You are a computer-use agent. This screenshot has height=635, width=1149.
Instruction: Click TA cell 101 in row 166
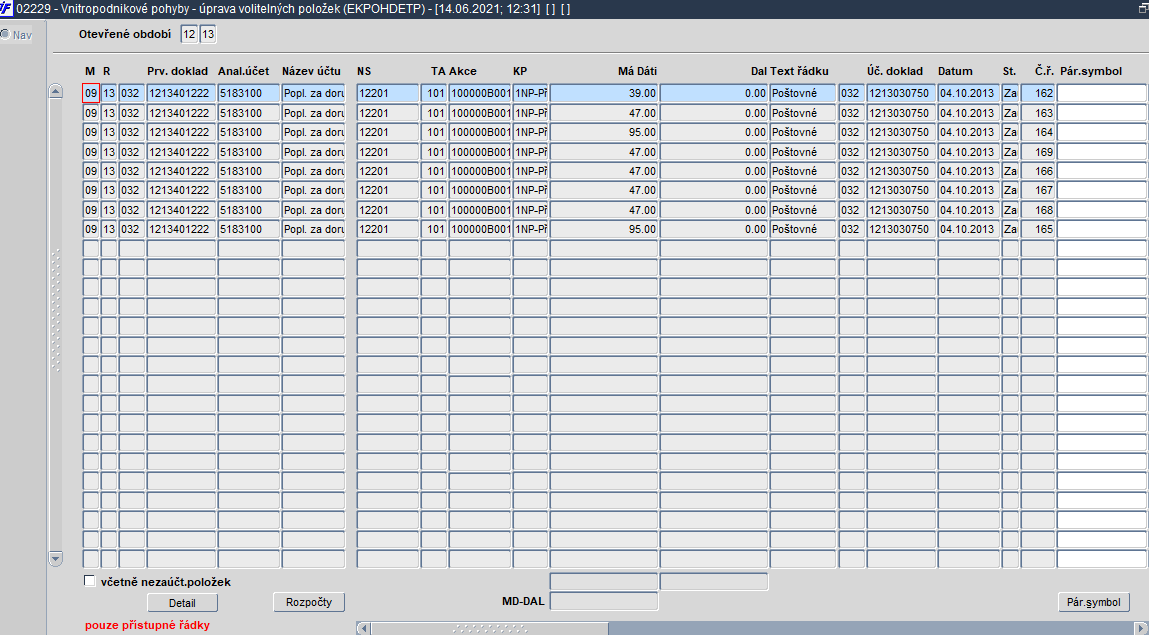pos(434,171)
